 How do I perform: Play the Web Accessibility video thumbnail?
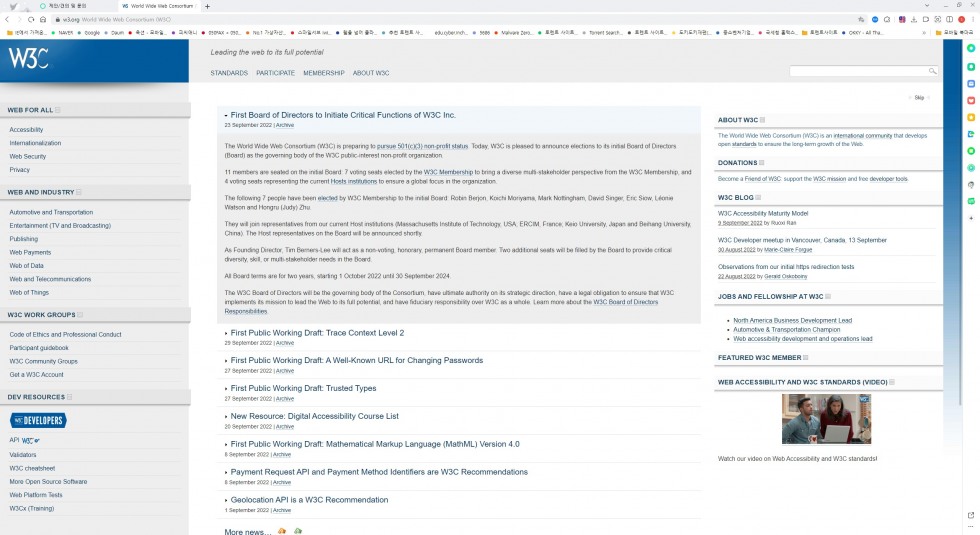826,419
